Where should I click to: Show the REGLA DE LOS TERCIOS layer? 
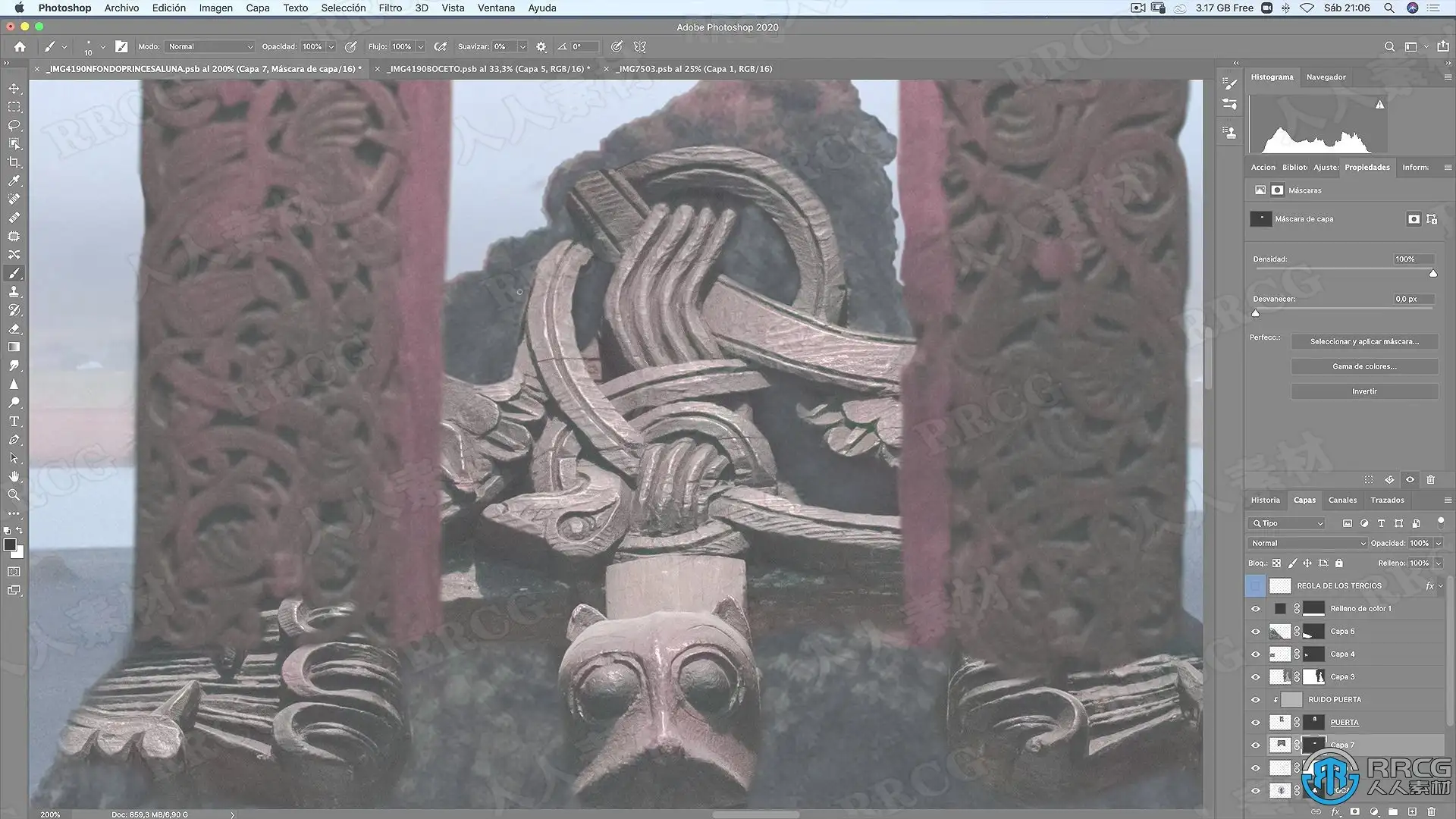click(1255, 585)
